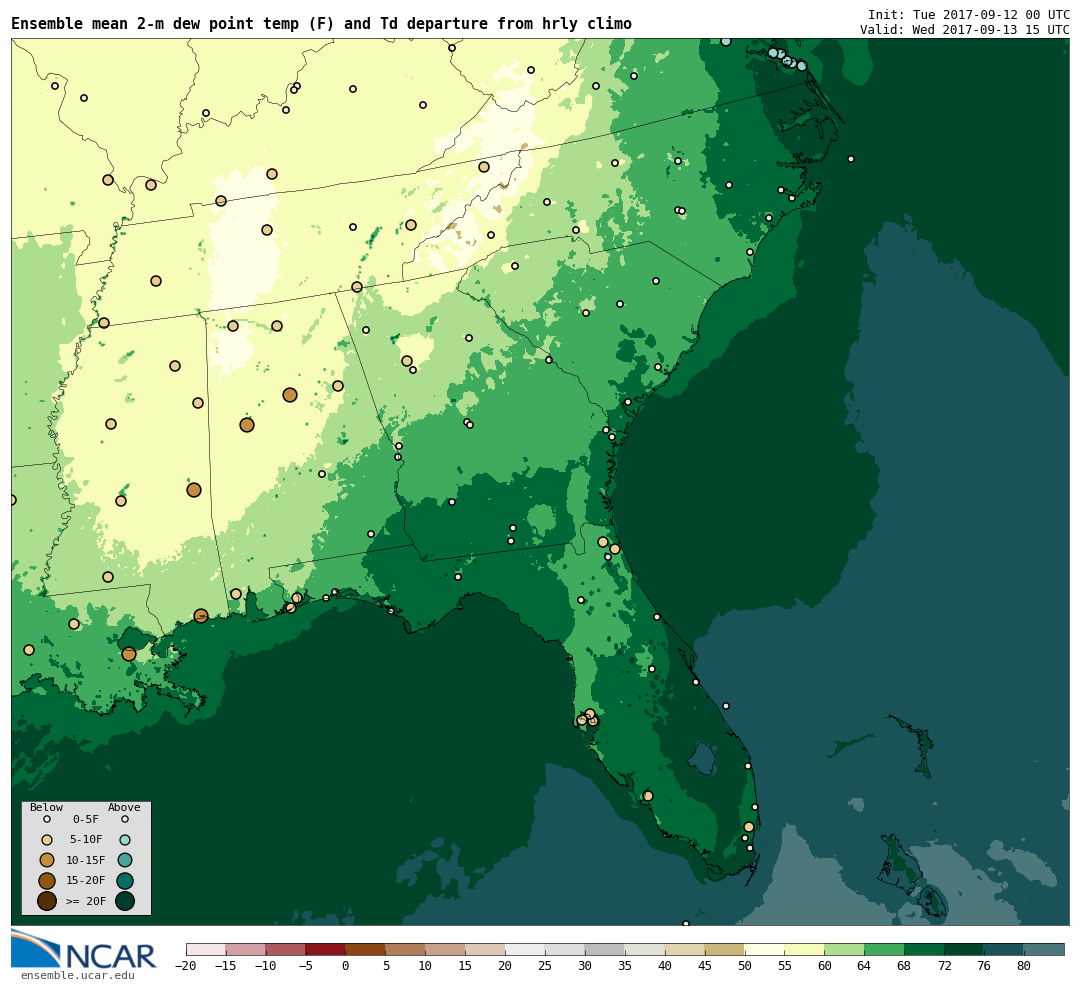Image resolution: width=1080 pixels, height=988 pixels.
Task: Click the Above >= 20F darkest green circle
Action: point(125,901)
